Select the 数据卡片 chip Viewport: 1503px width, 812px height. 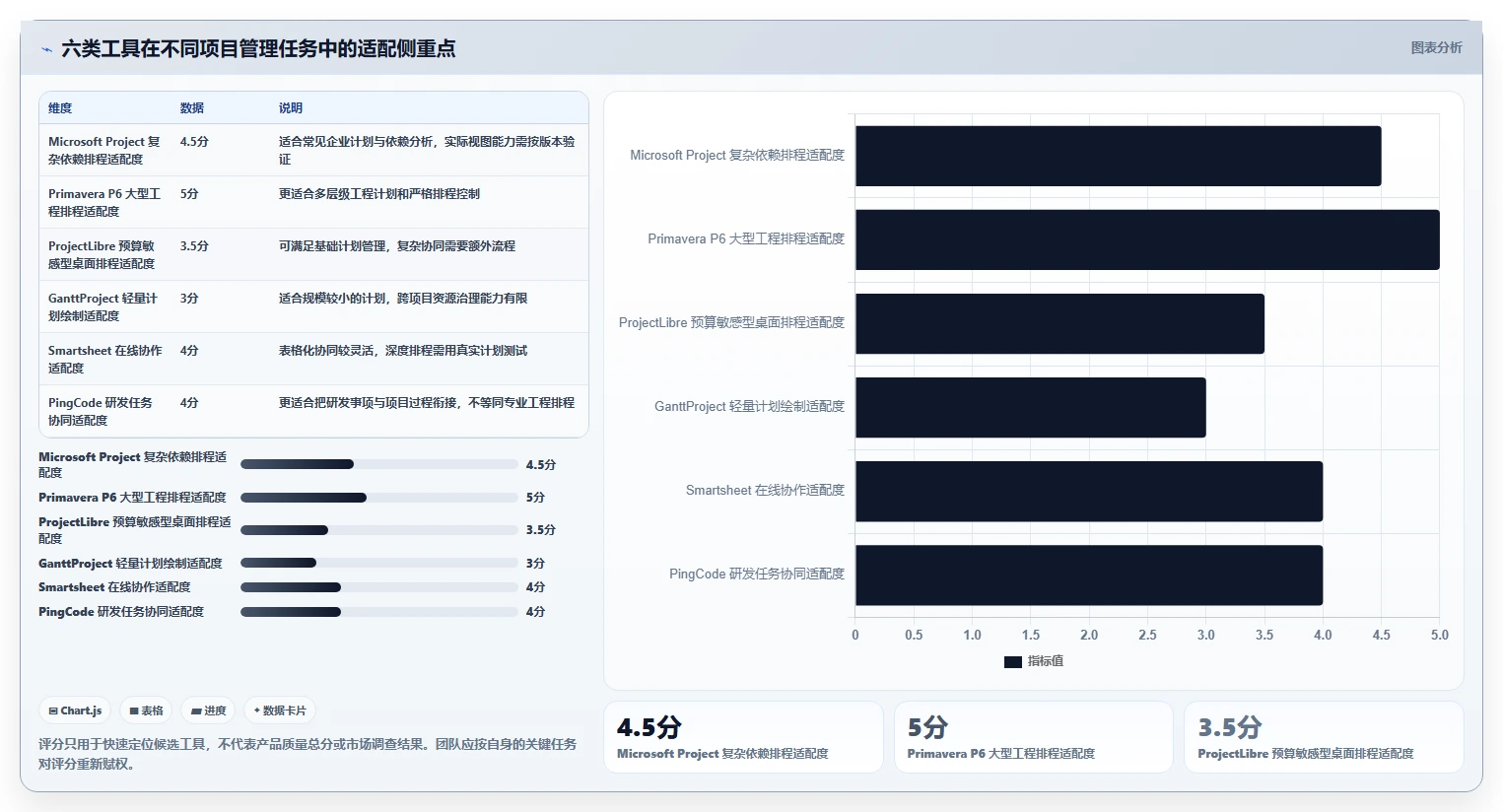coord(280,710)
